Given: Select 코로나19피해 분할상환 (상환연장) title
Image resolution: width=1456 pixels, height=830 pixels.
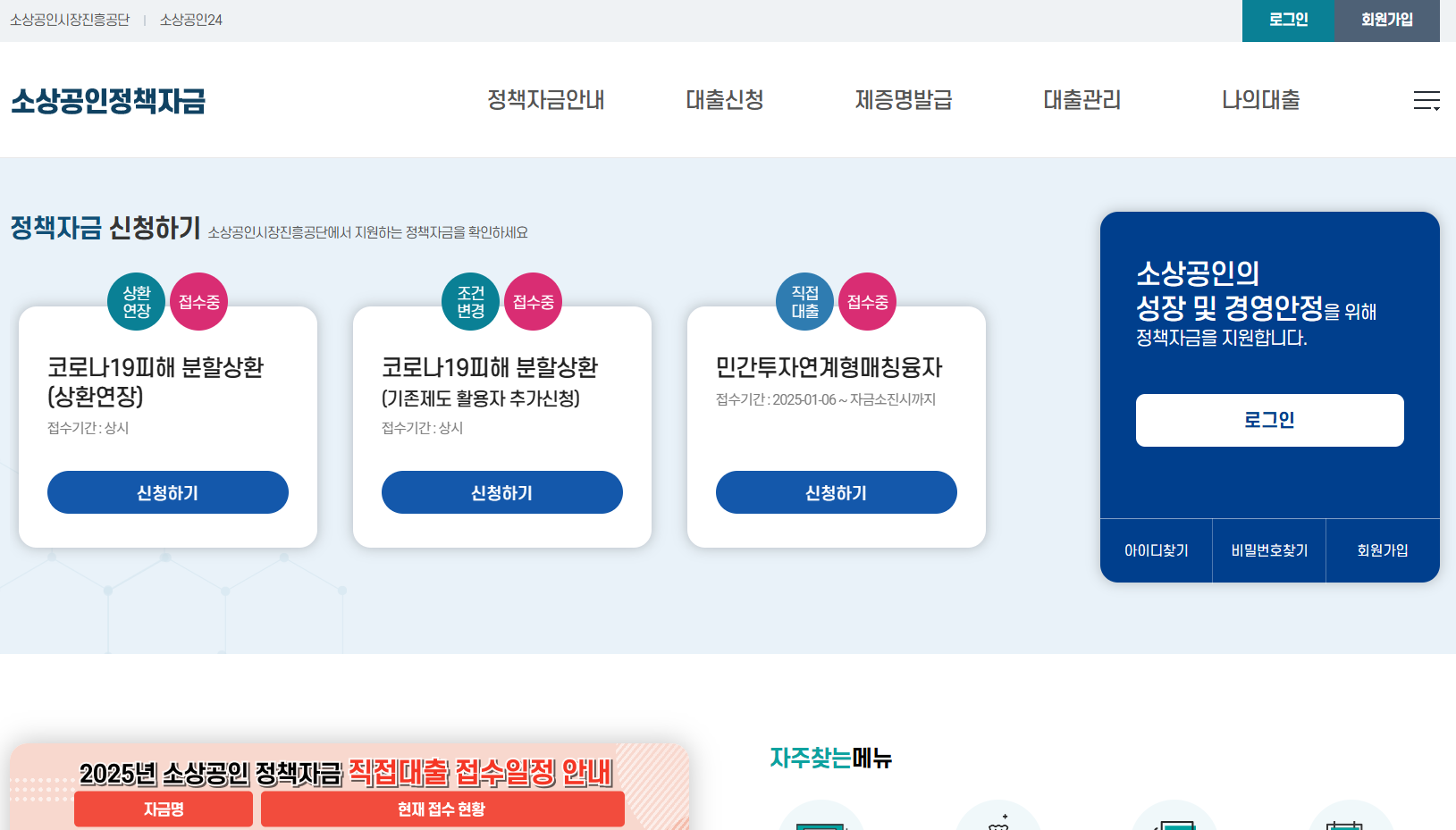Looking at the screenshot, I should point(156,381).
